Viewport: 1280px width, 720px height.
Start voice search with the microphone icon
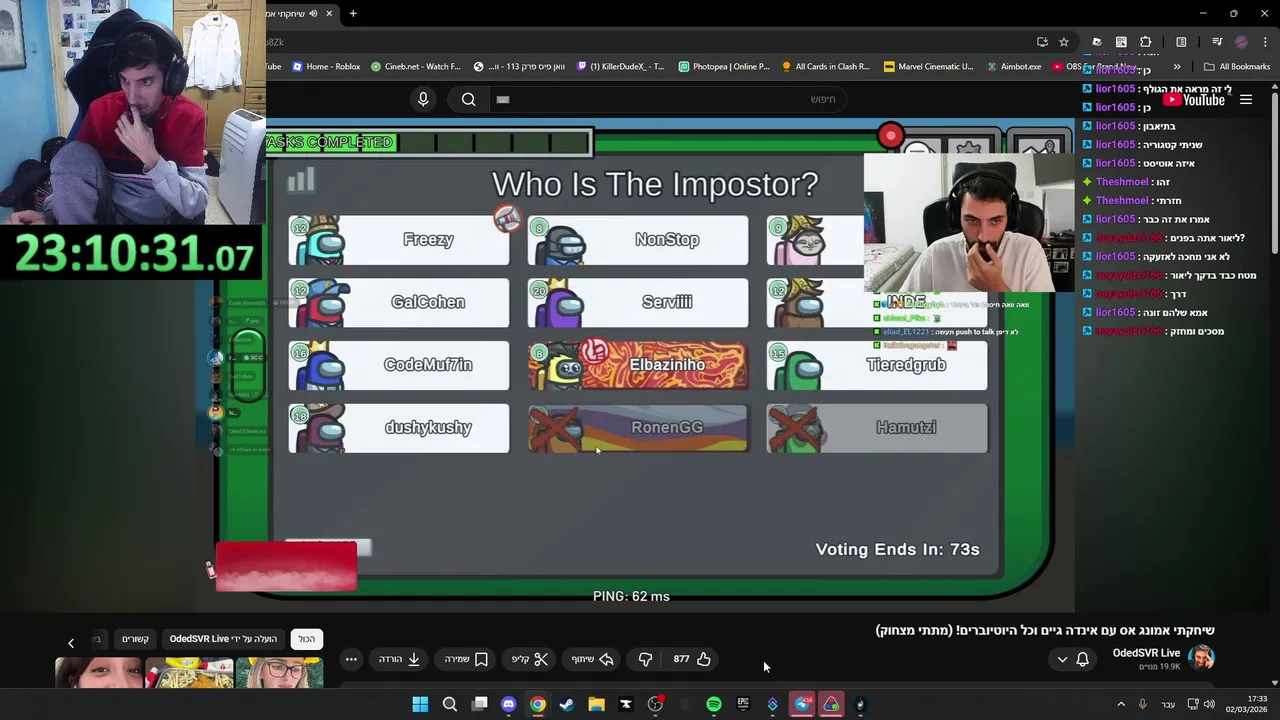(x=423, y=99)
